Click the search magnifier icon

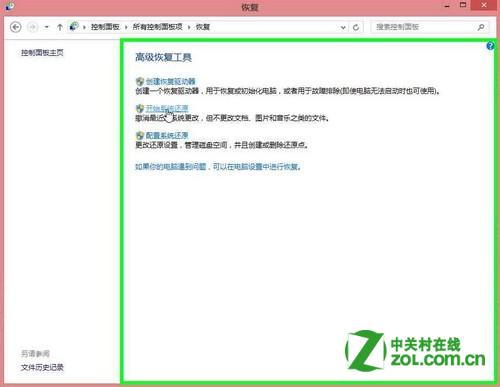click(481, 27)
